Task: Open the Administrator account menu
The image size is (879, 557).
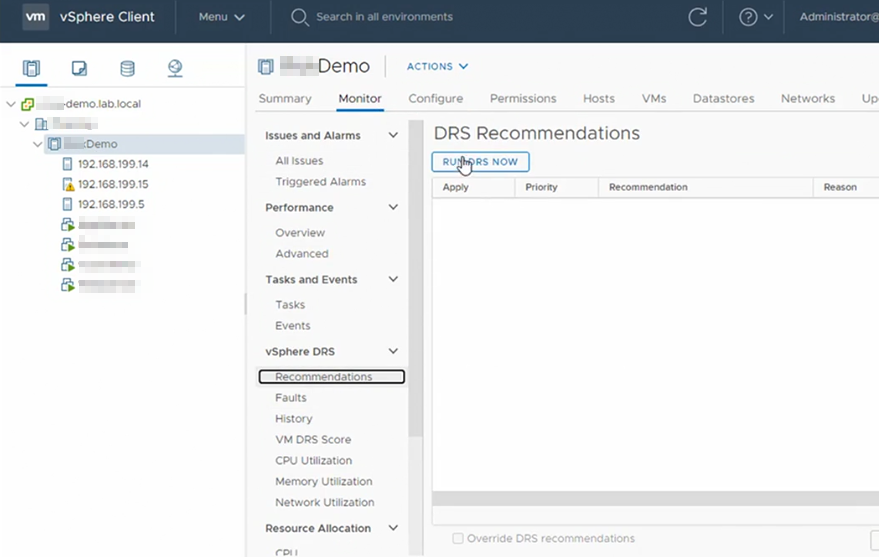Action: [x=839, y=17]
